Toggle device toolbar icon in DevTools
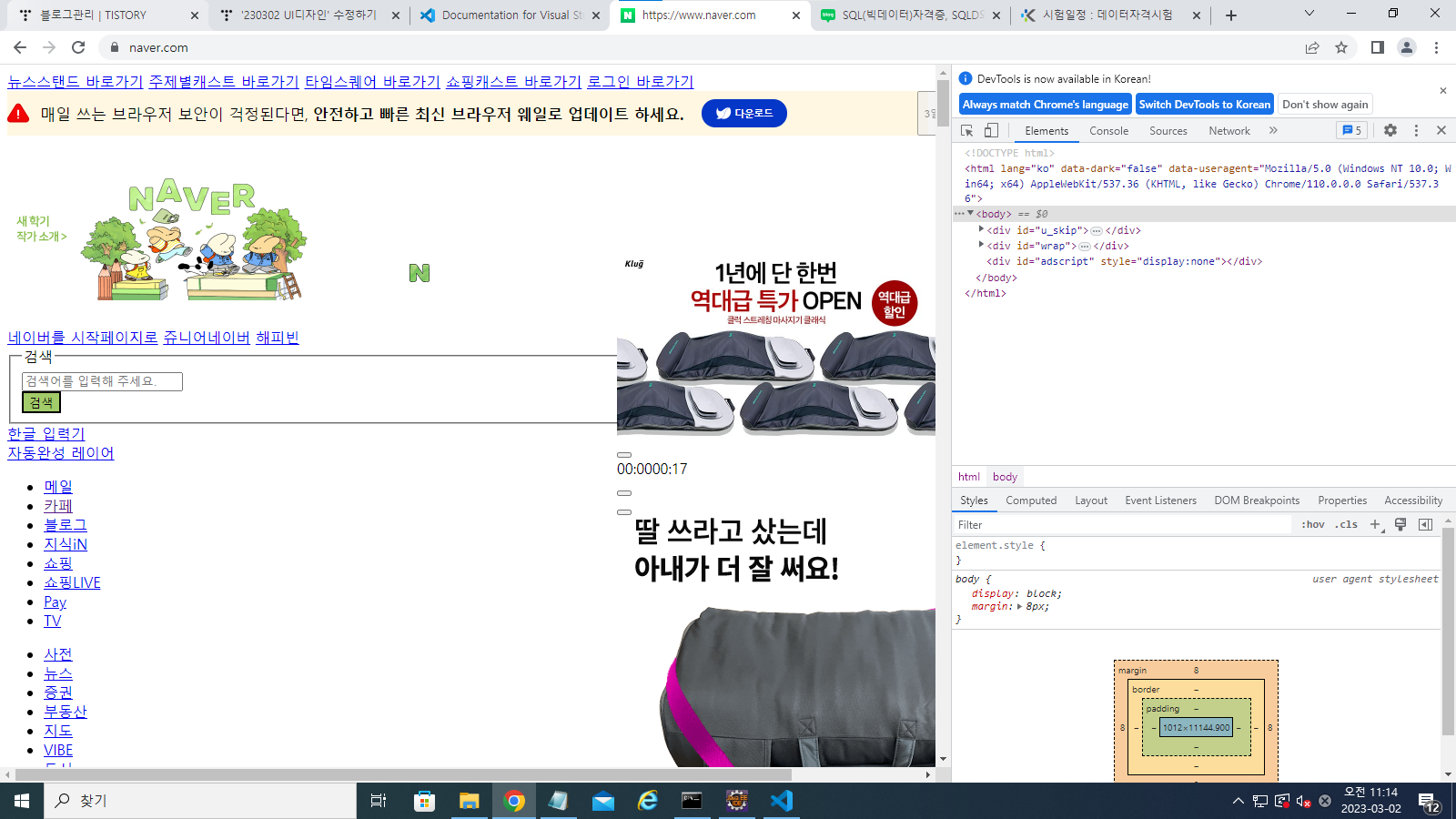 coord(991,130)
